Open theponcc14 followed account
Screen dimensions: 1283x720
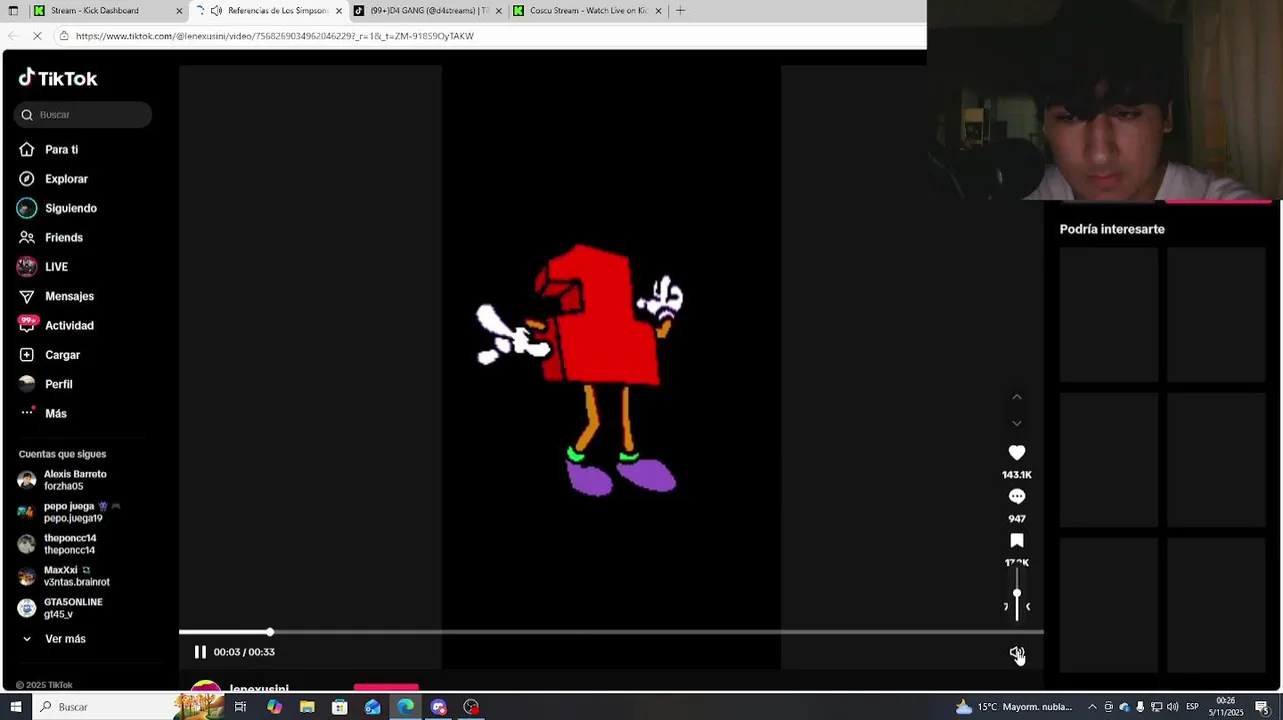pos(70,544)
